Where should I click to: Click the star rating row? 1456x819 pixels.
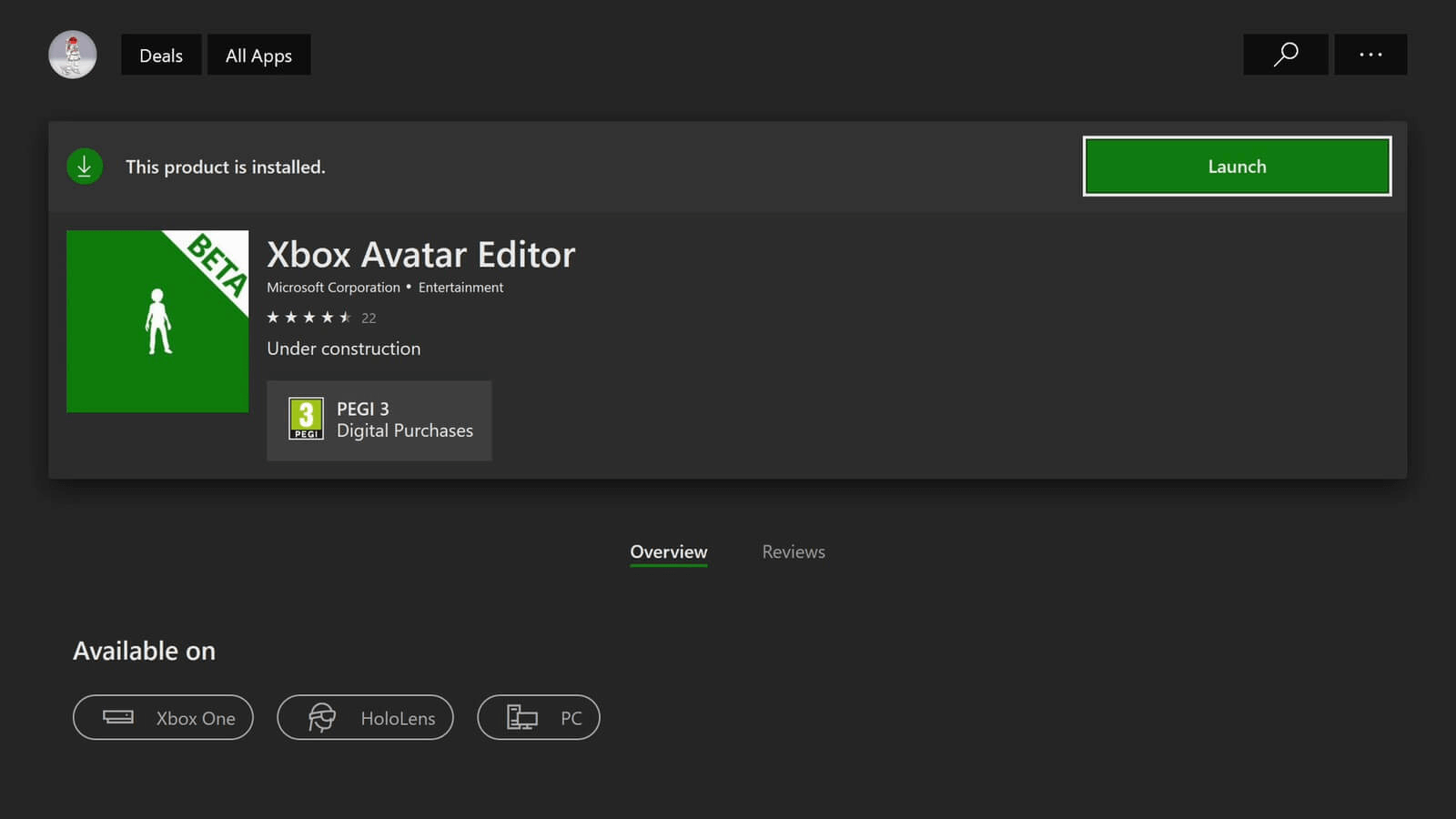point(308,318)
